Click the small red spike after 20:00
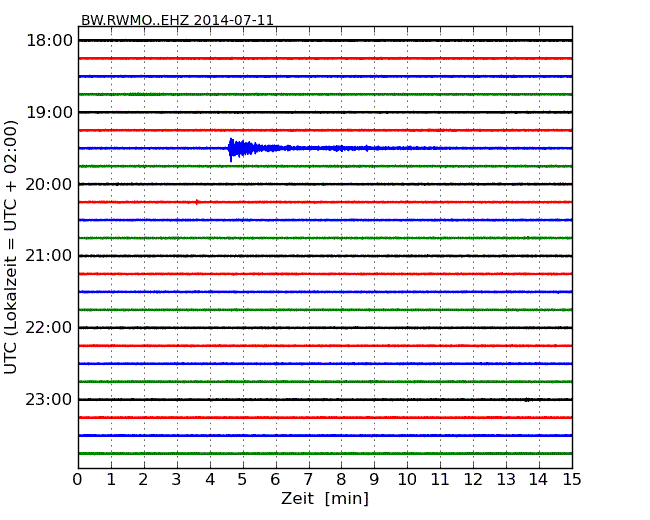 pos(197,202)
